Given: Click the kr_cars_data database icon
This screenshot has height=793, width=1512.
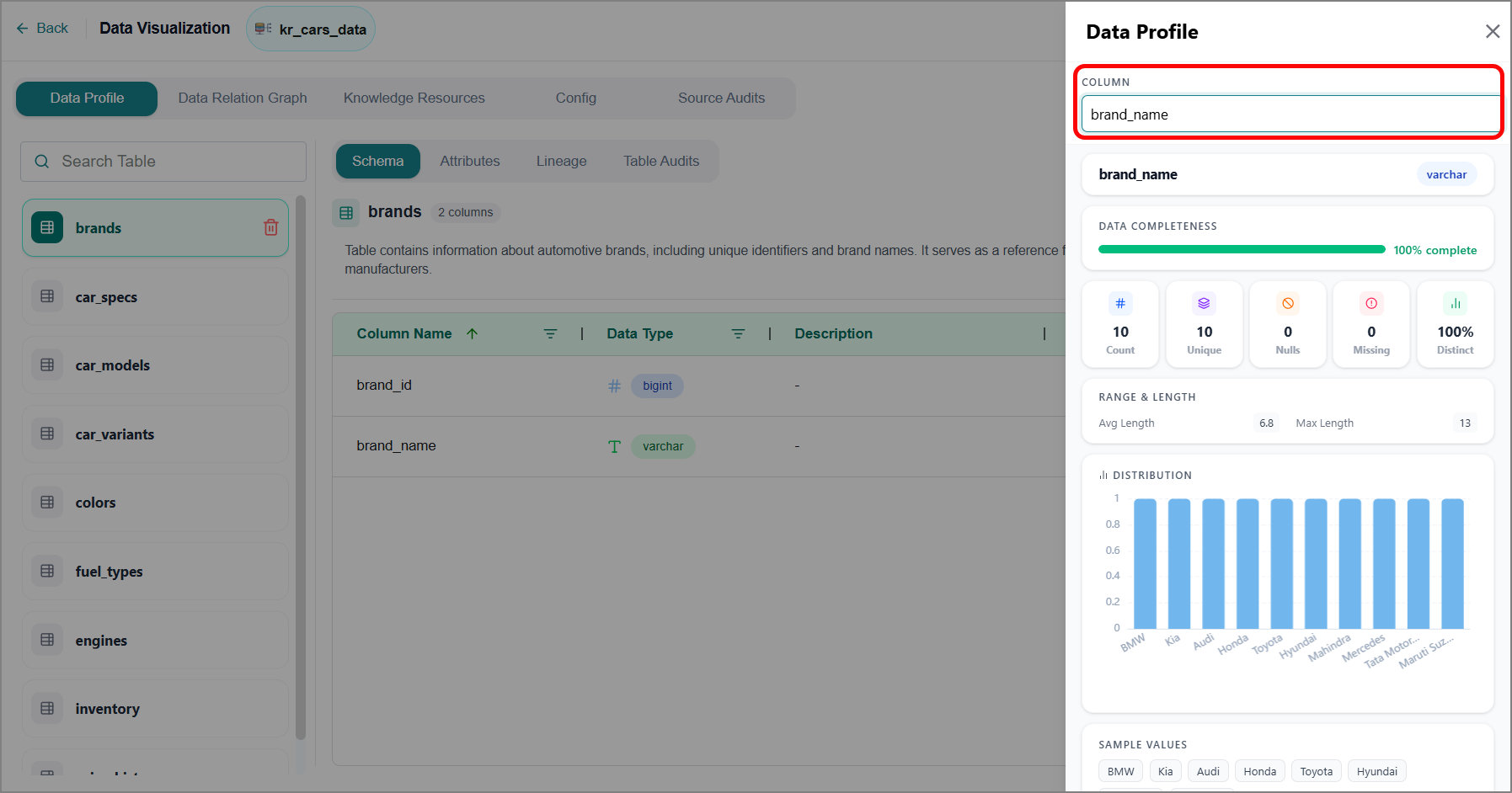Looking at the screenshot, I should (264, 29).
